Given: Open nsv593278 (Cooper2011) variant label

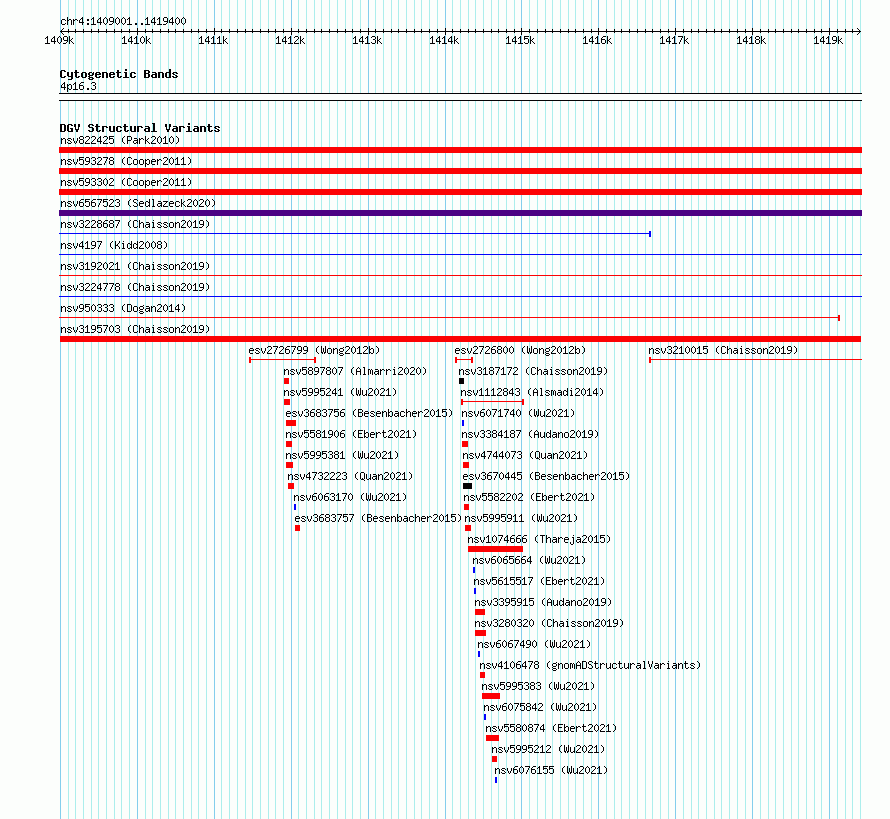Looking at the screenshot, I should 126,161.
